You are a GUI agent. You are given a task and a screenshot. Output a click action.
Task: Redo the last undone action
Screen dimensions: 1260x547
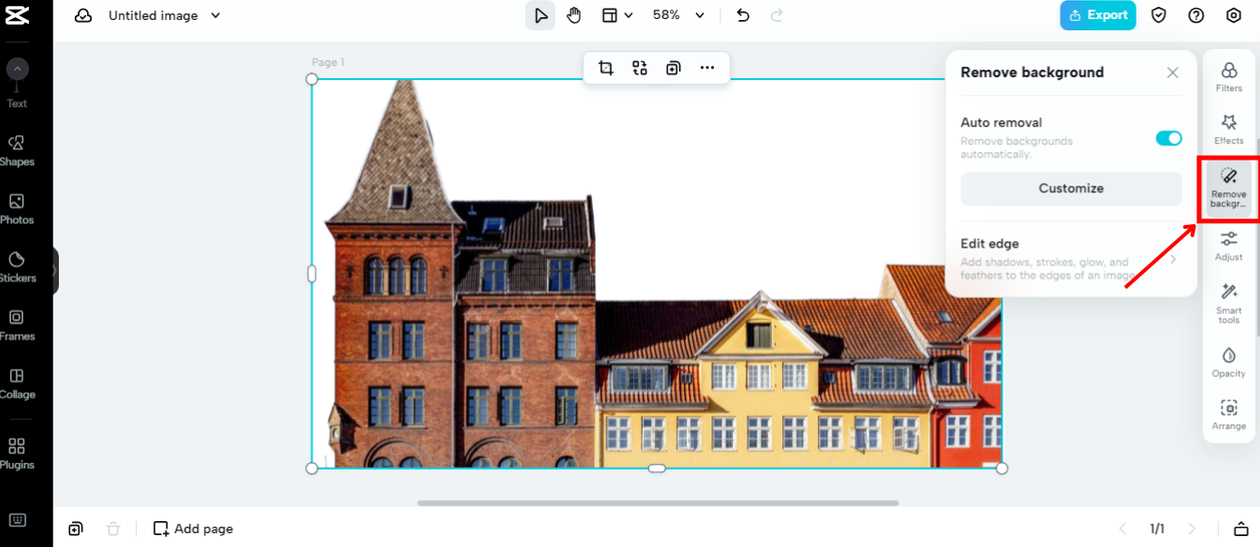777,15
